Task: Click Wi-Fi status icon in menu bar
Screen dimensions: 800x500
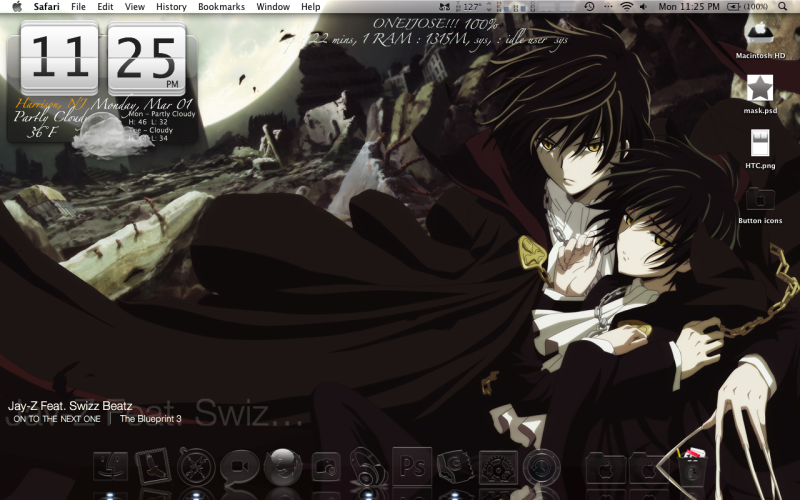Action: click(x=627, y=7)
